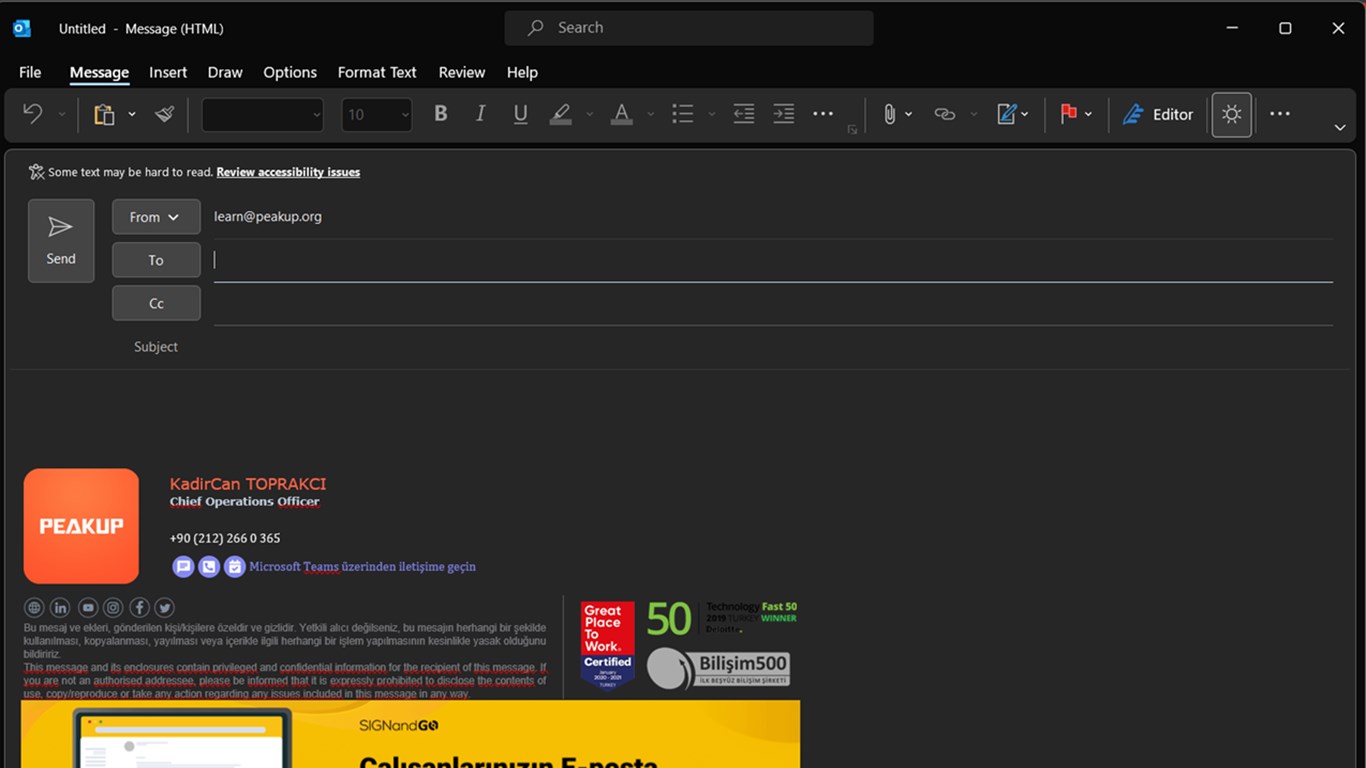1366x768 pixels.
Task: Click the Search box in title bar
Action: tap(689, 28)
